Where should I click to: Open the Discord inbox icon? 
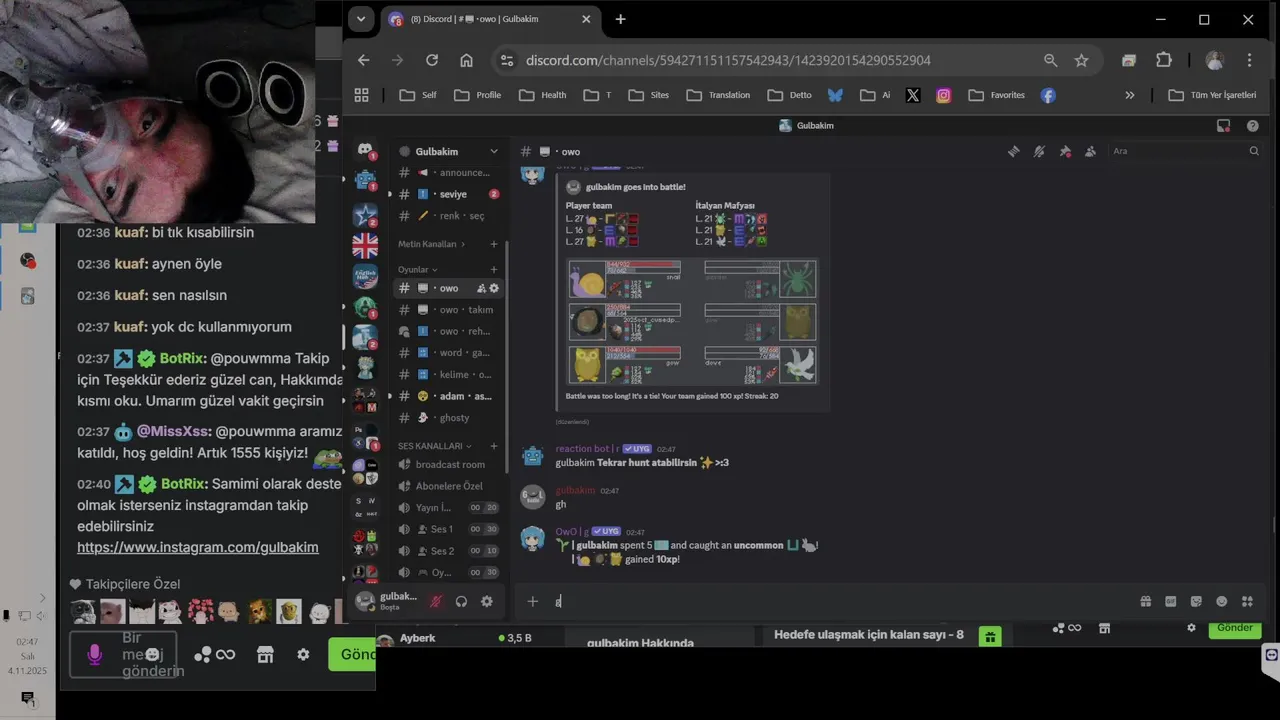(x=1223, y=125)
